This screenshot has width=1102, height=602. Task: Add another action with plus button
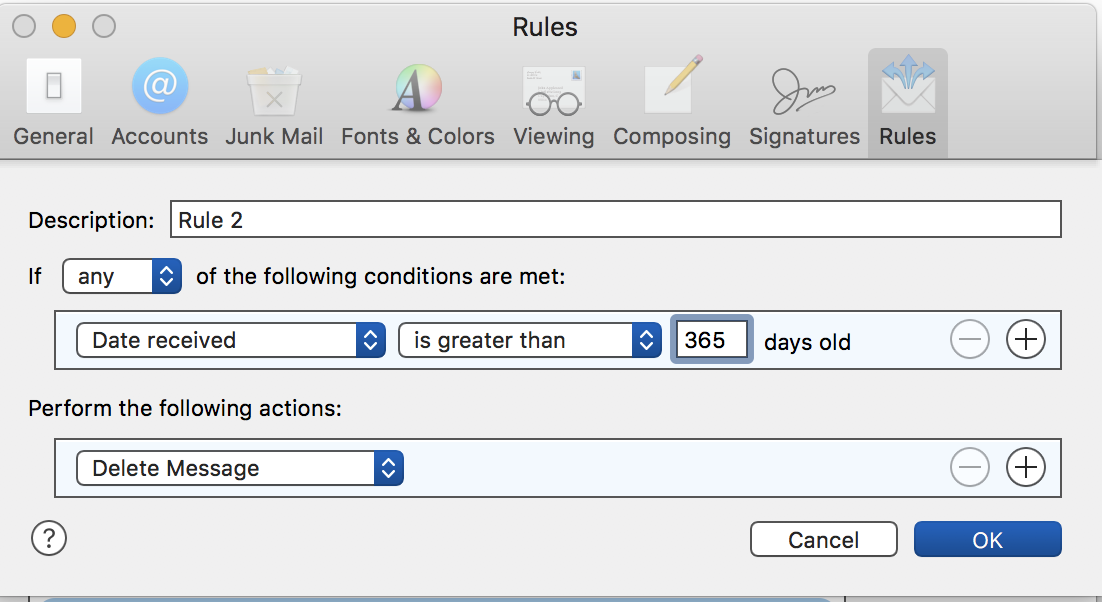1025,467
